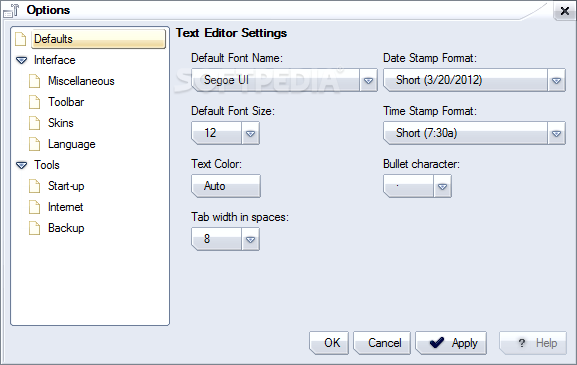577x365 pixels.
Task: Open the Bullet character dropdown
Action: [442, 186]
